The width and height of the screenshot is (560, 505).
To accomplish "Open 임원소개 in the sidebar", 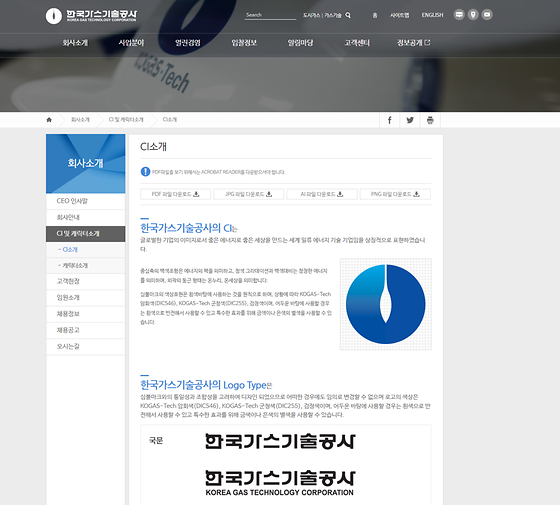I will (86, 298).
